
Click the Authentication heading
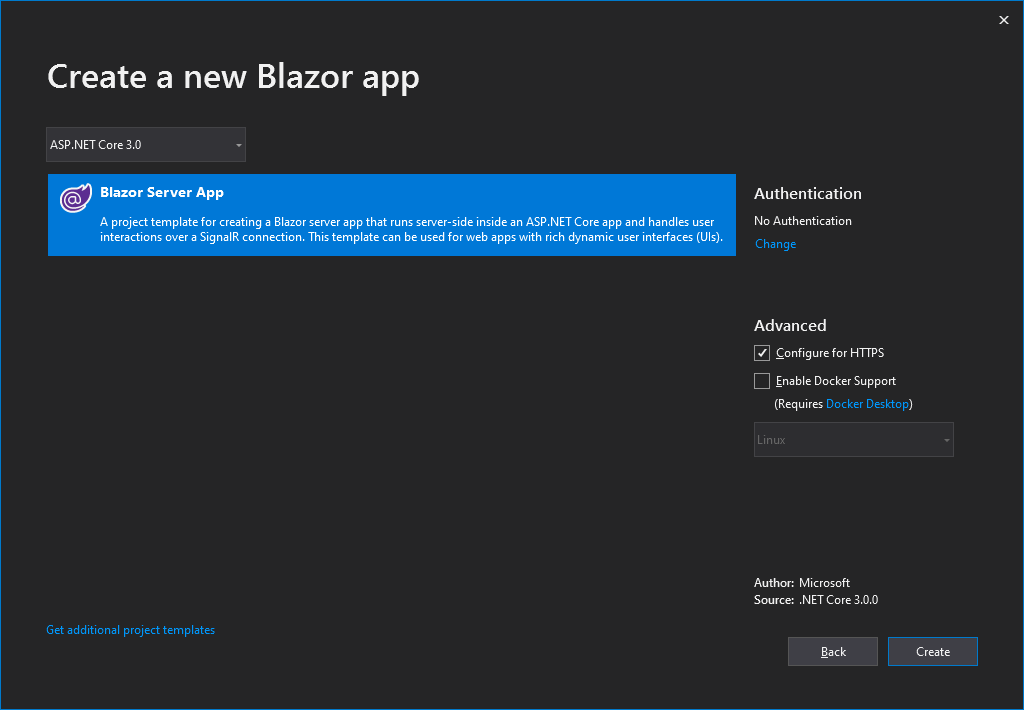[x=808, y=193]
